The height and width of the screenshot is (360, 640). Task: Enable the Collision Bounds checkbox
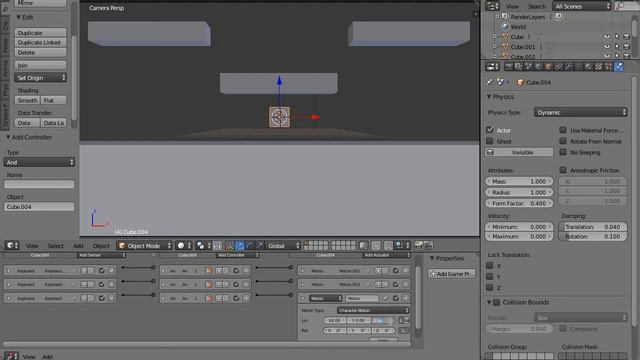click(497, 302)
